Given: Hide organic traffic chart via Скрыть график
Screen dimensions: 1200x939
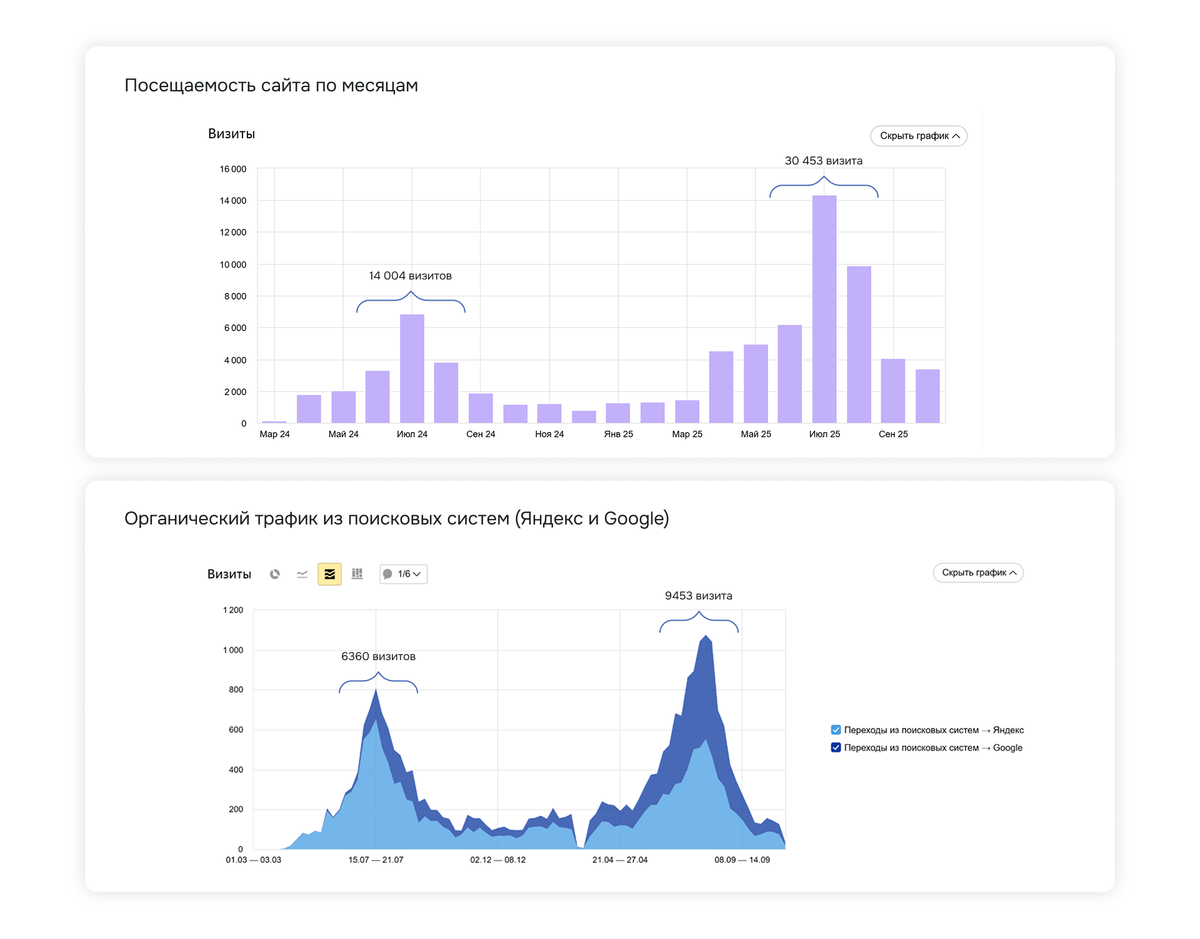Looking at the screenshot, I should pyautogui.click(x=978, y=573).
